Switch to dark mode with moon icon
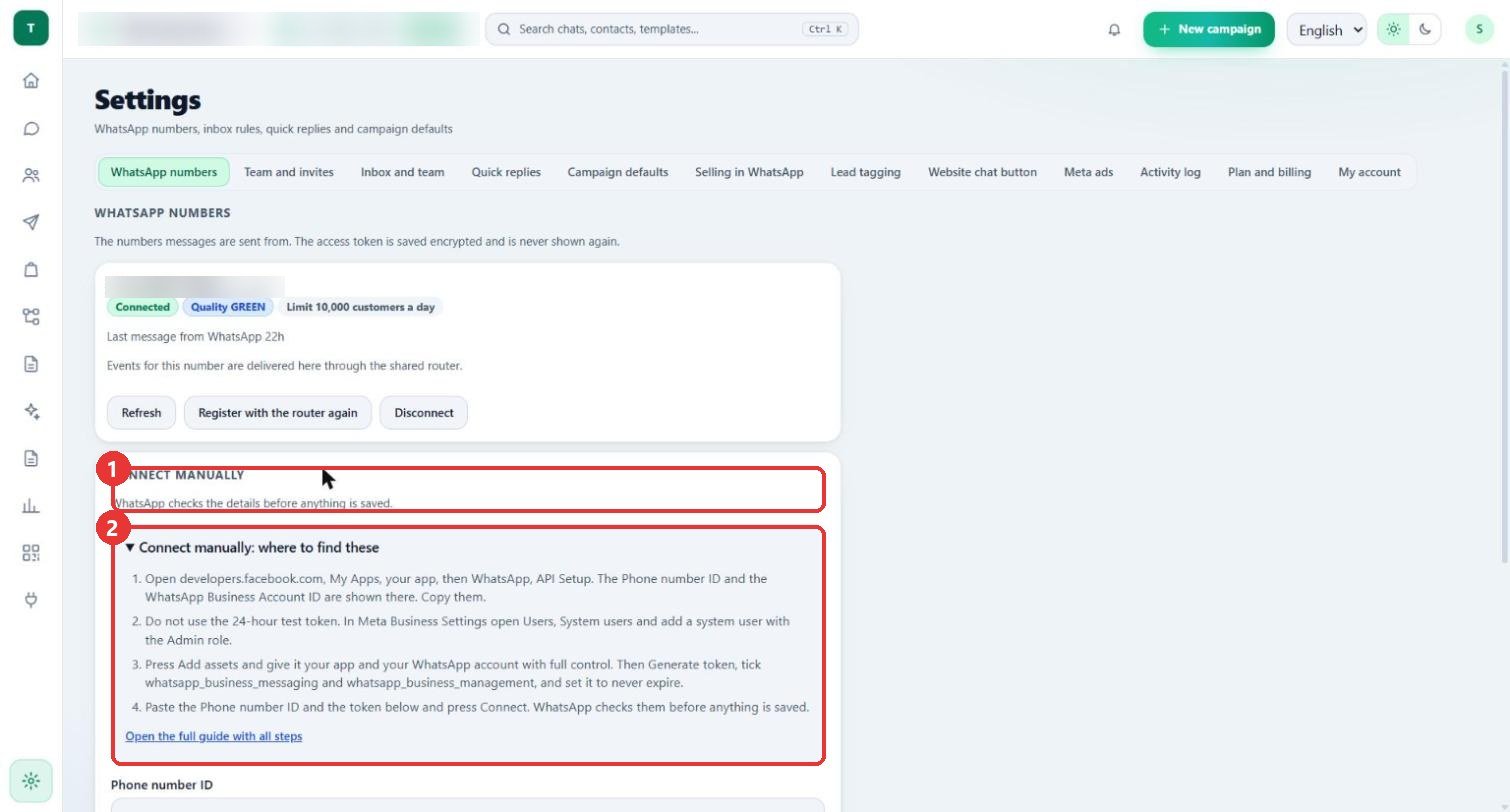This screenshot has width=1510, height=812. click(1425, 29)
